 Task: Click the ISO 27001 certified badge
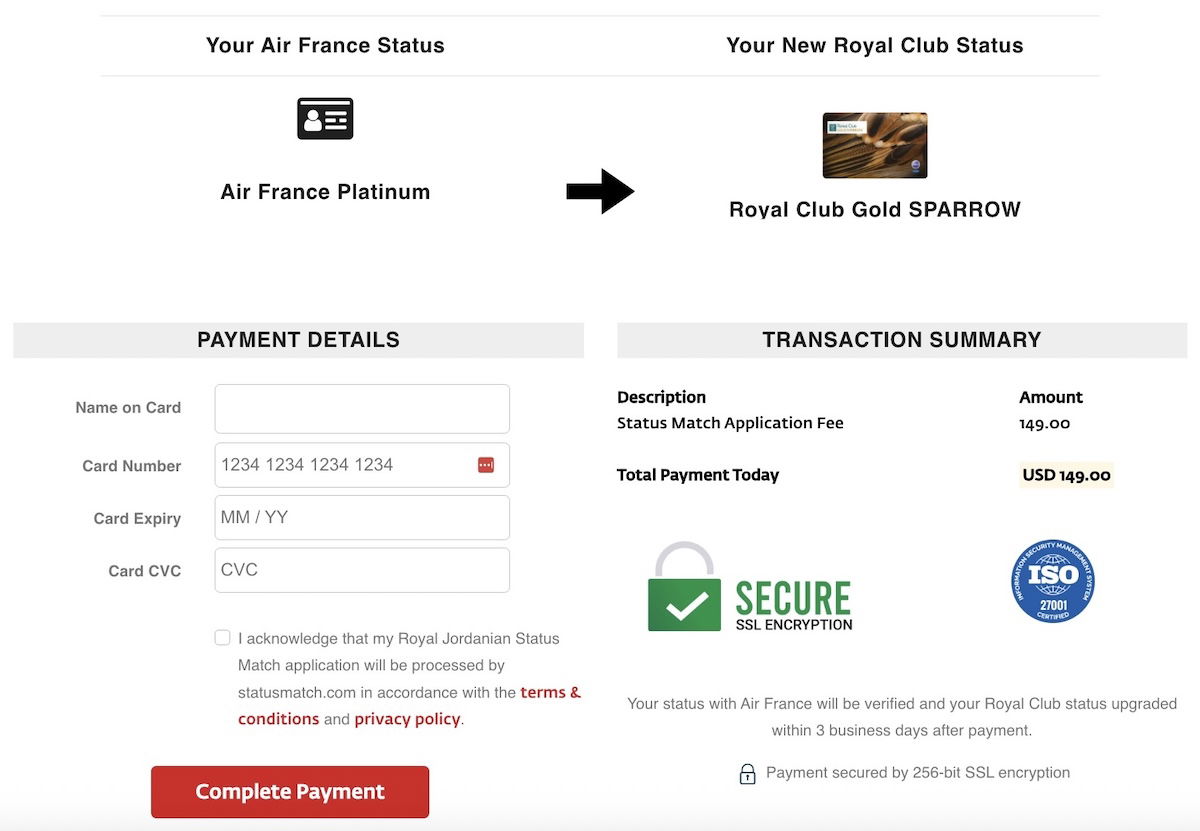point(1053,581)
